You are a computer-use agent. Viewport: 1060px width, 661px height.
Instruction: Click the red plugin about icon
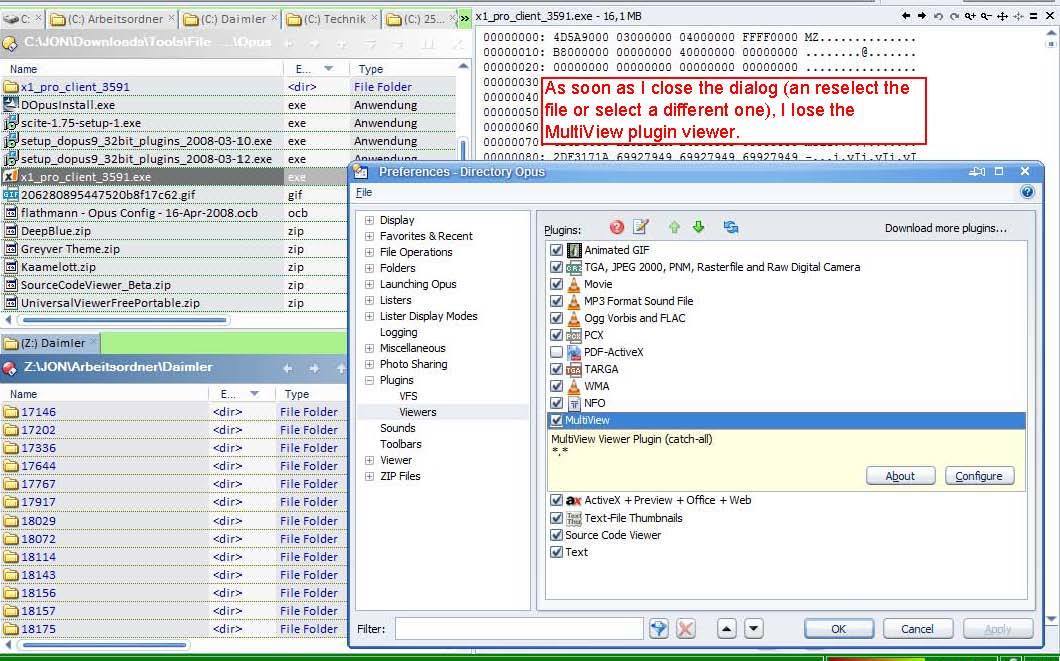tap(617, 227)
